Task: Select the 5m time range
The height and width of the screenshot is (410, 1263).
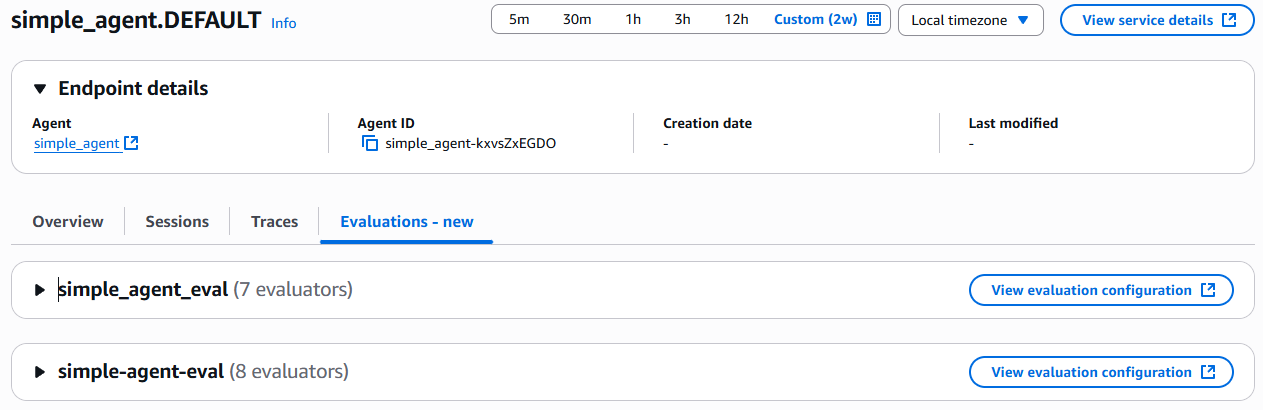Action: pos(519,20)
